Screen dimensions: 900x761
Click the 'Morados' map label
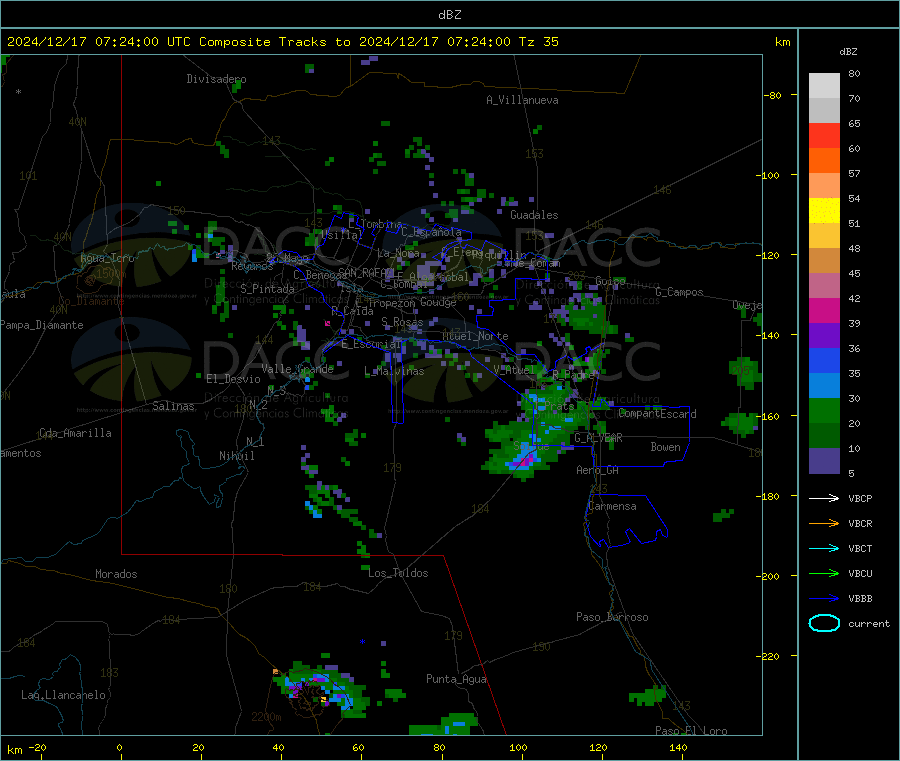pyautogui.click(x=116, y=574)
